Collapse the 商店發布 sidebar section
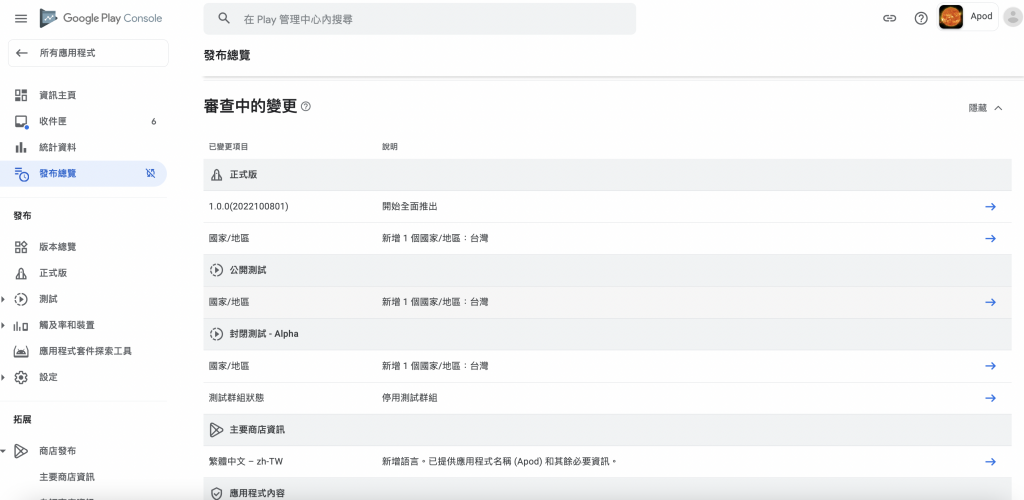 click(3, 451)
